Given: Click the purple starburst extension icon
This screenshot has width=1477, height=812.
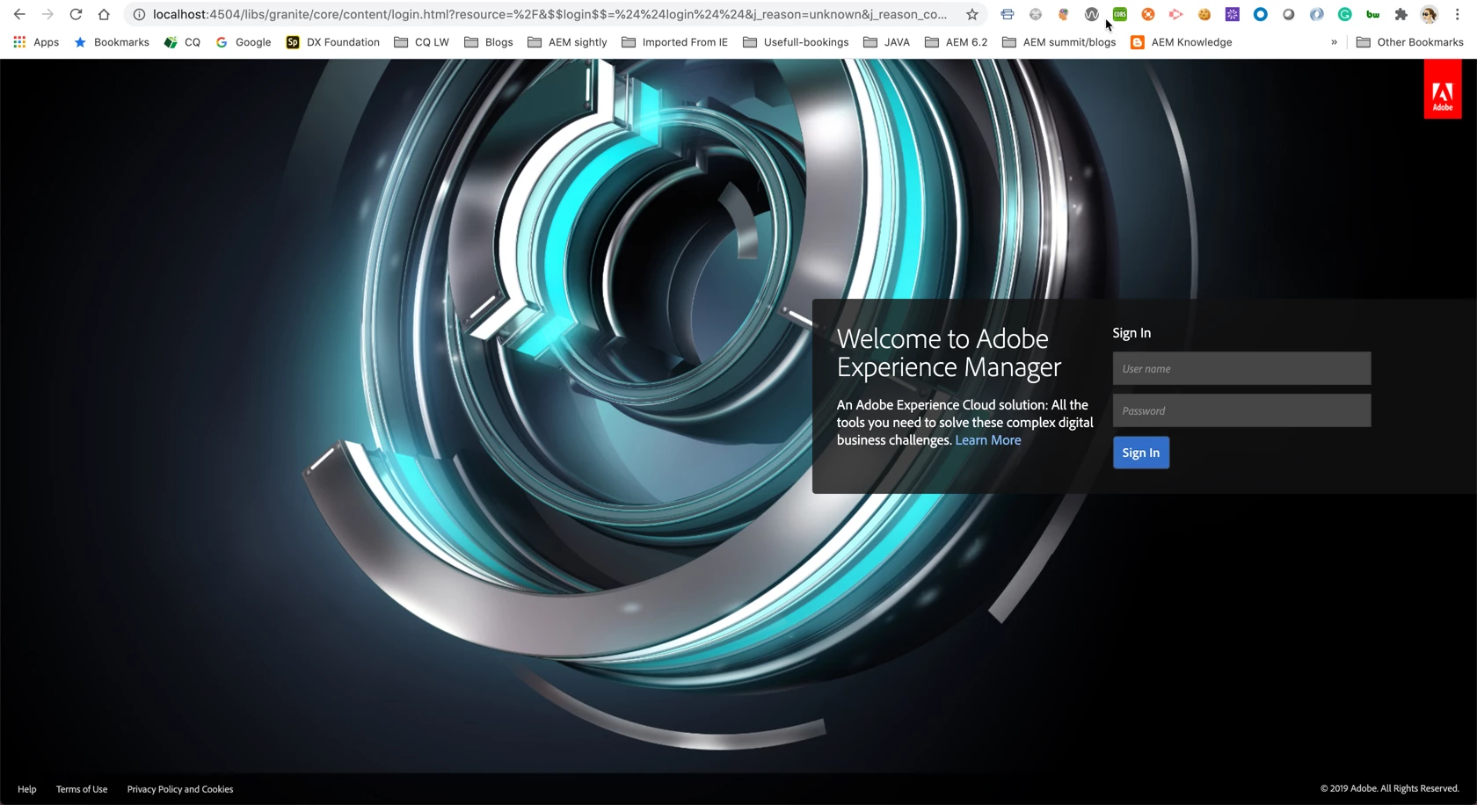Looking at the screenshot, I should coord(1233,14).
